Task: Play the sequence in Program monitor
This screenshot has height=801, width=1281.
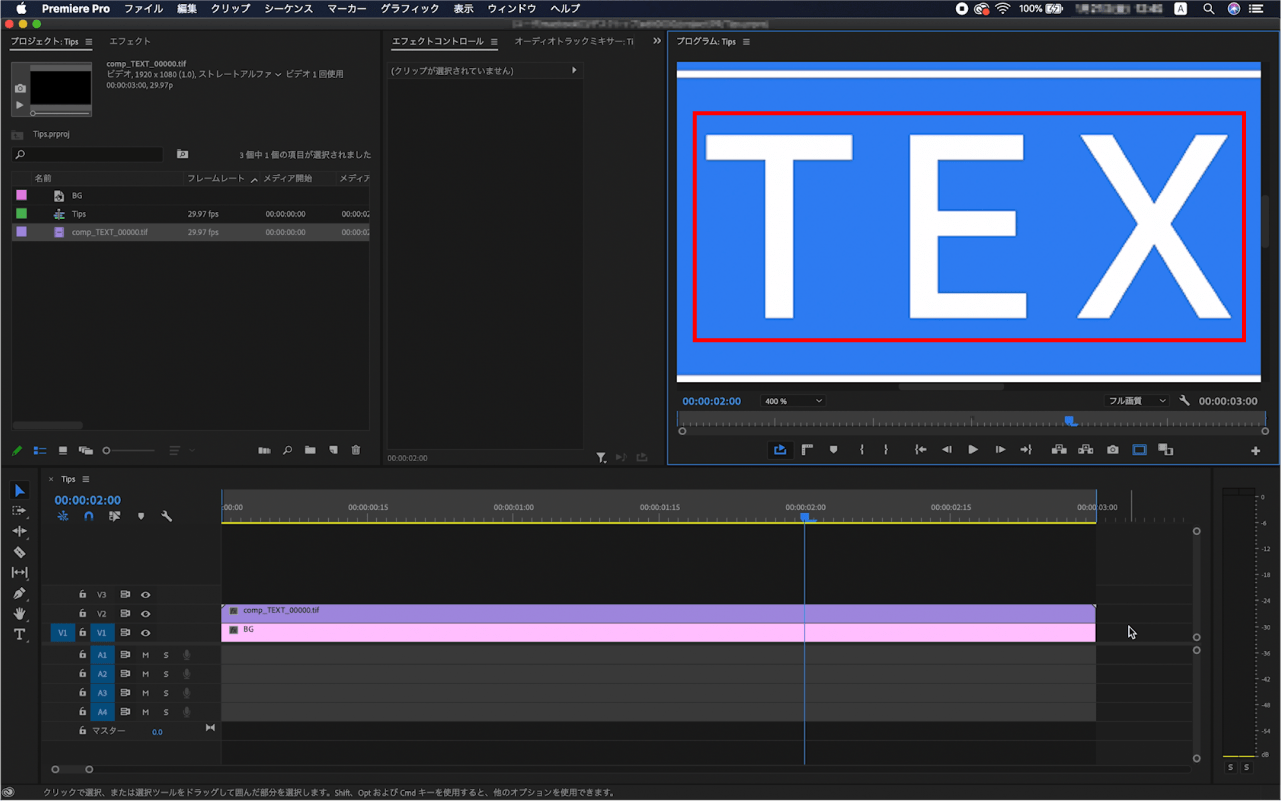Action: [x=973, y=450]
